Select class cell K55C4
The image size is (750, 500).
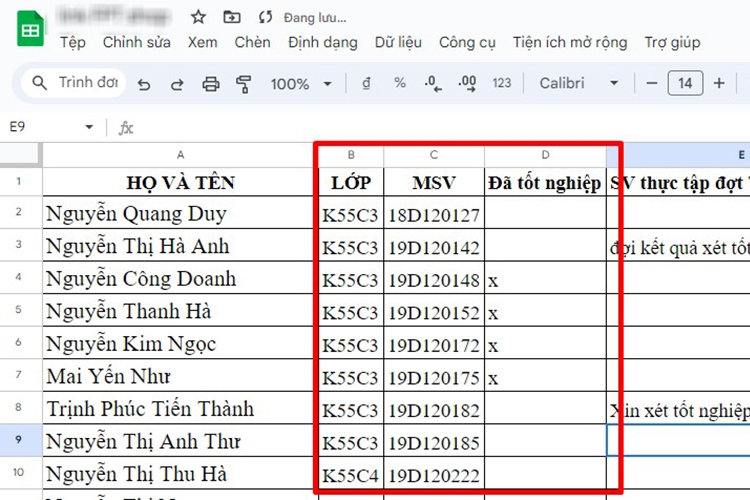point(351,473)
